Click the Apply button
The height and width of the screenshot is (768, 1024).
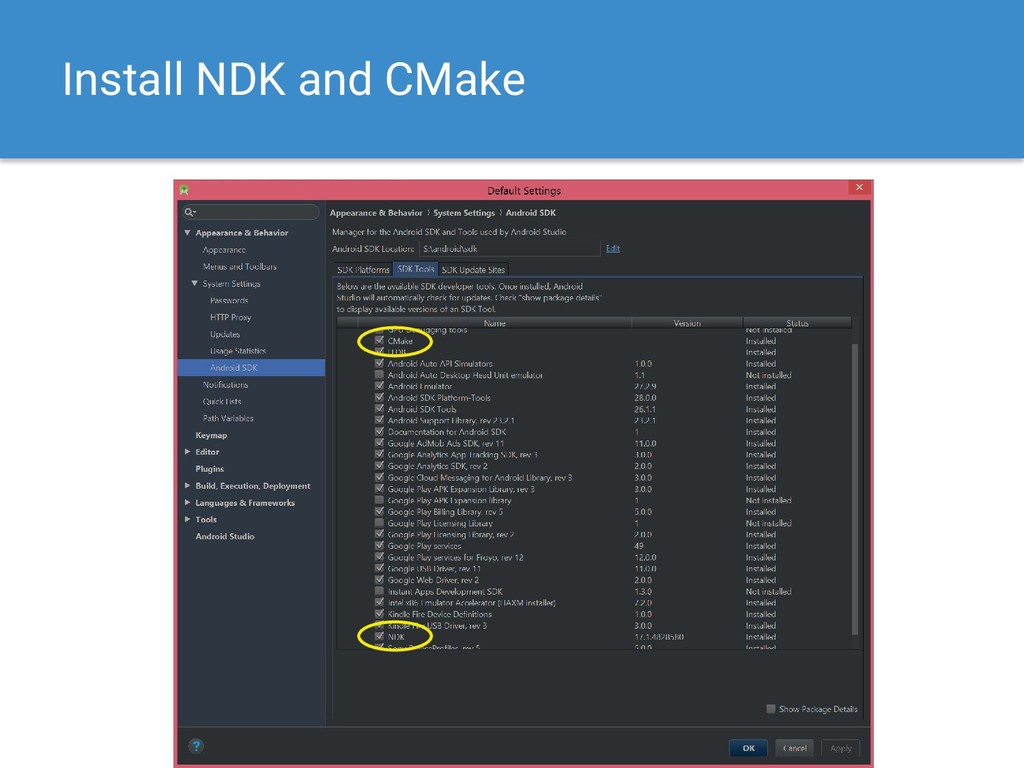(x=840, y=748)
